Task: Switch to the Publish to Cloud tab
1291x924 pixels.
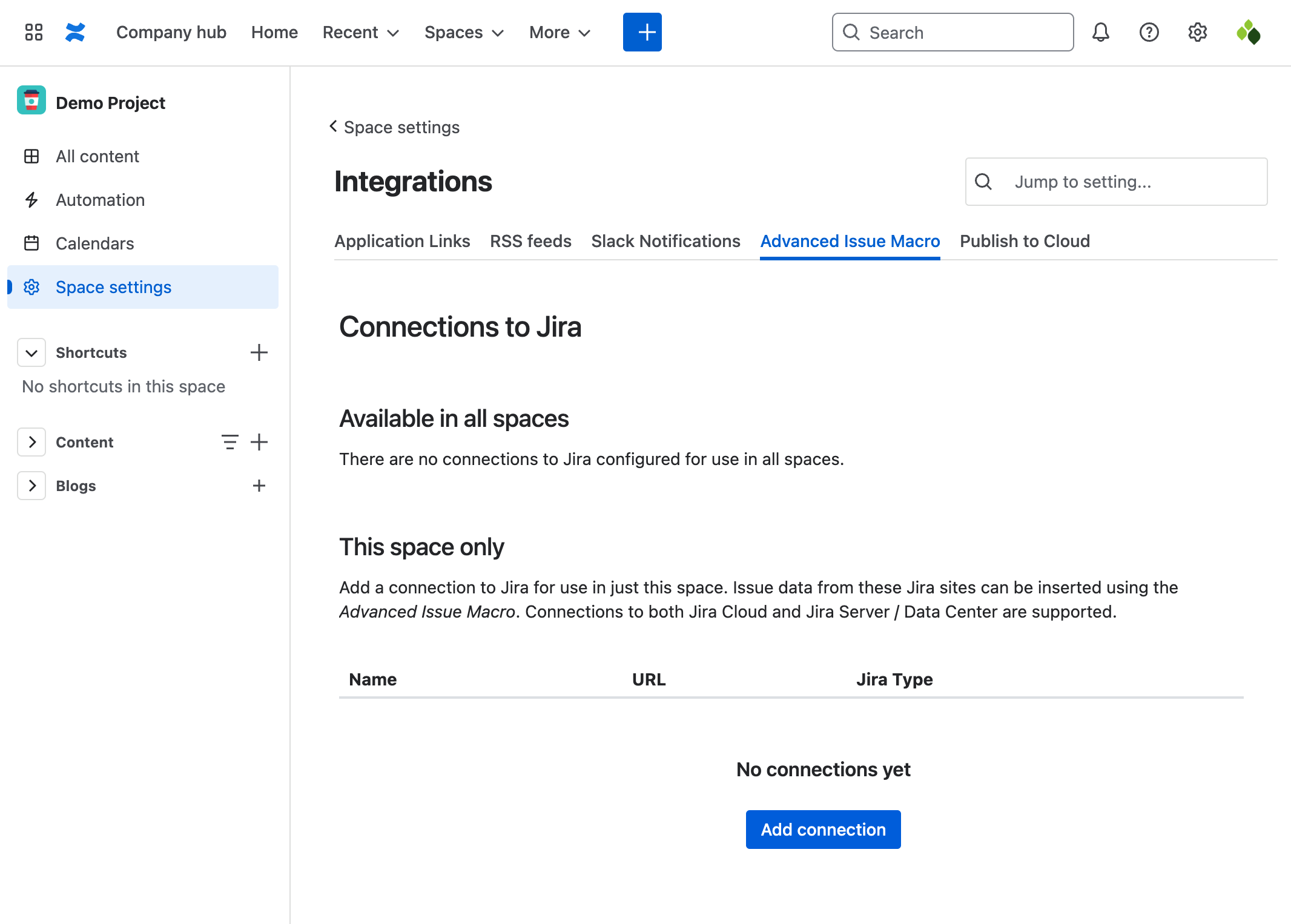Action: coord(1025,241)
